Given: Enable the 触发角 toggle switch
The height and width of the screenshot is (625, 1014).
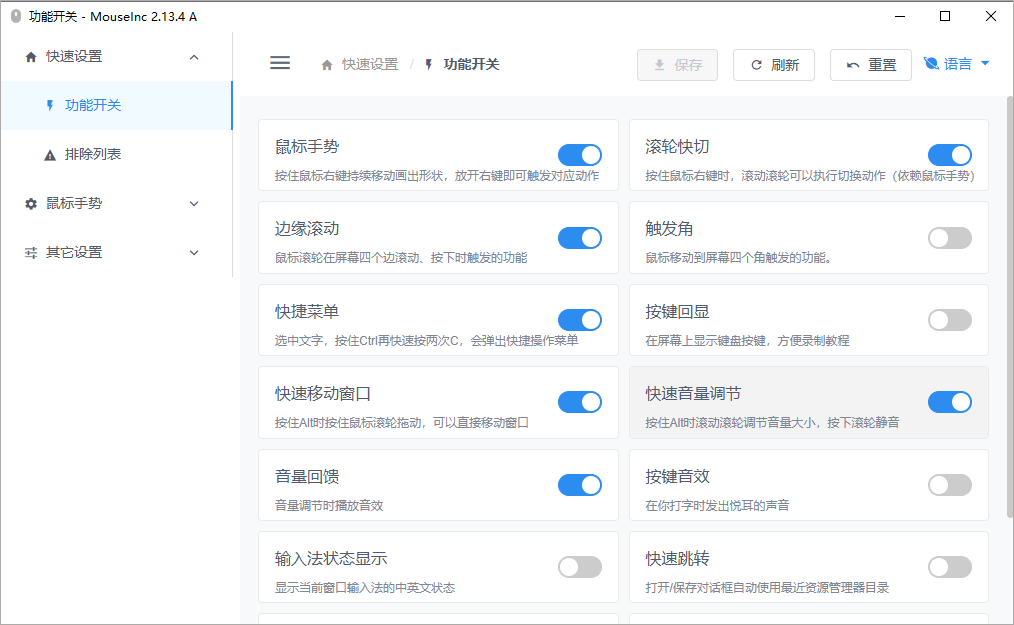Looking at the screenshot, I should [950, 238].
